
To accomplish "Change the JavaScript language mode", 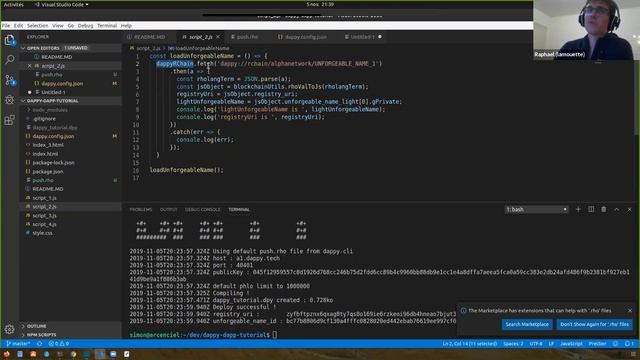I will coord(571,344).
